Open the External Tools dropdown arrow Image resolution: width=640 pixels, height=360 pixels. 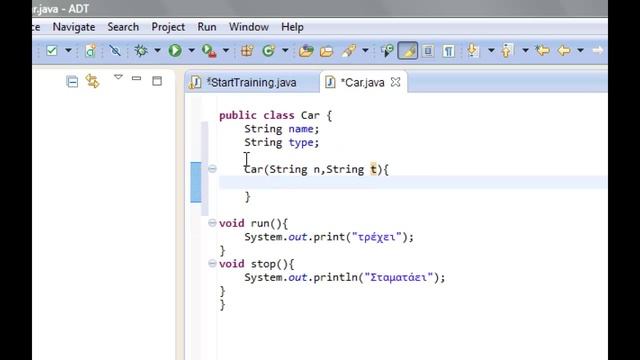point(225,51)
